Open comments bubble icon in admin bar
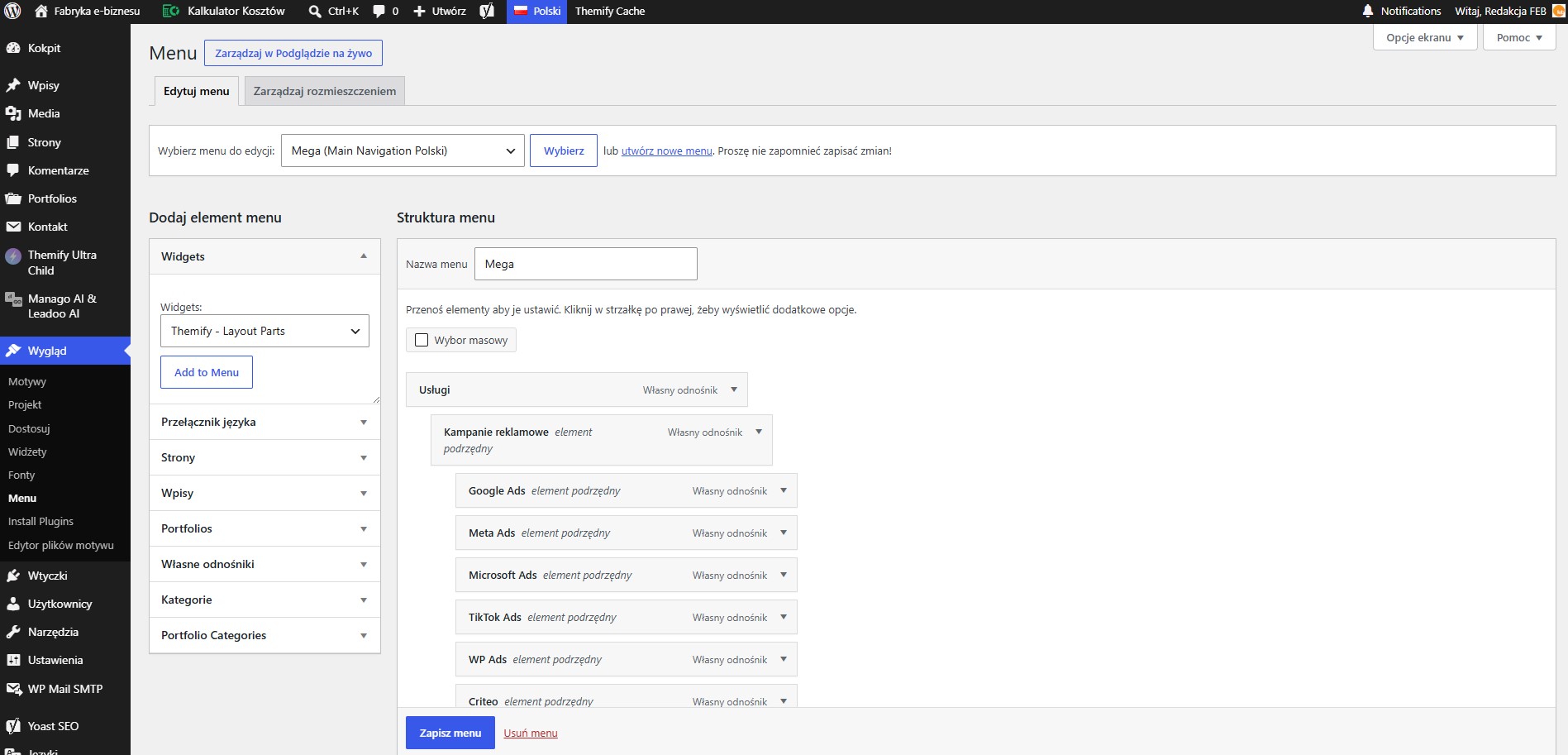The width and height of the screenshot is (1568, 755). 379,12
